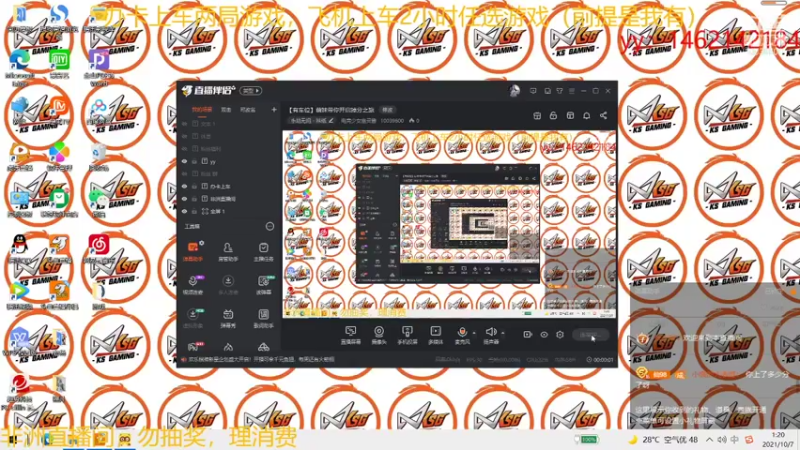Screen dimensions: 800x450
Task: Add a camera source from bottom toolbar
Action: click(379, 335)
